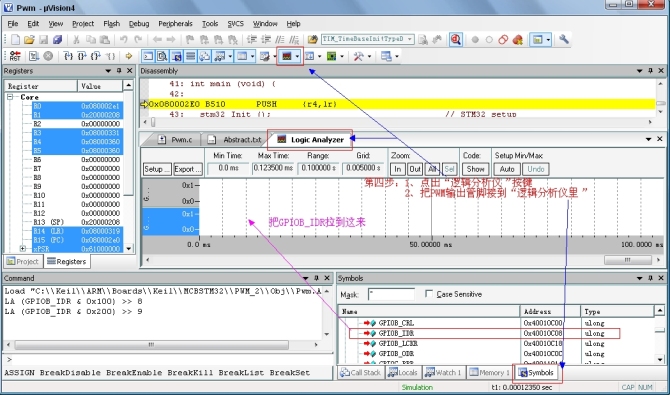Navigate backwards with the left arrow icon

point(157,40)
